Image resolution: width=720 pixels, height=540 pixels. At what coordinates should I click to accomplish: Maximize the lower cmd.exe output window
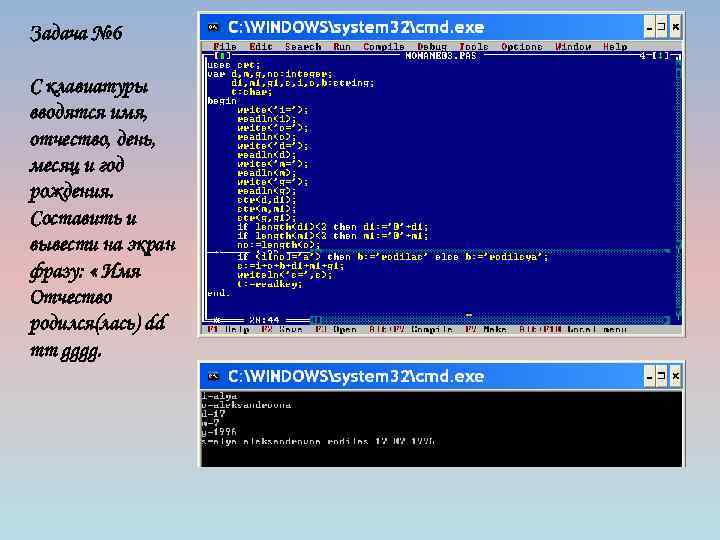click(661, 376)
